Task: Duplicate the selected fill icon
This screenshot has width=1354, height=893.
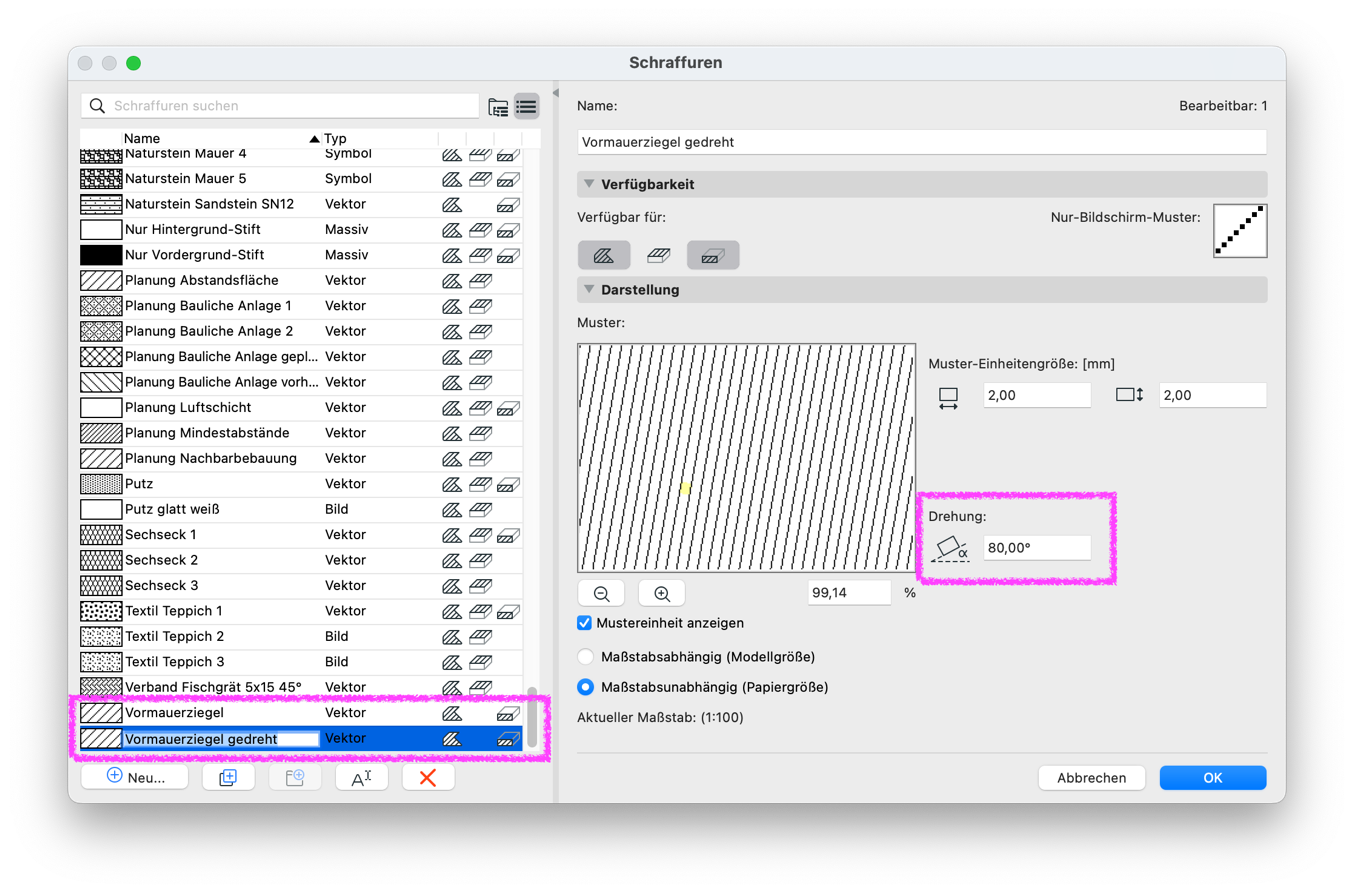Action: [x=228, y=777]
